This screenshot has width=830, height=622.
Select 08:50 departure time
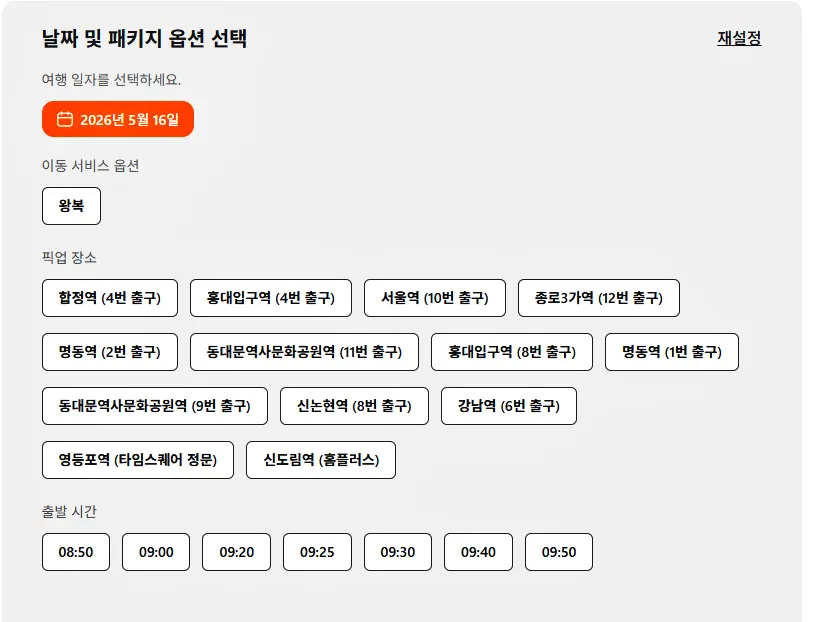[x=76, y=552]
